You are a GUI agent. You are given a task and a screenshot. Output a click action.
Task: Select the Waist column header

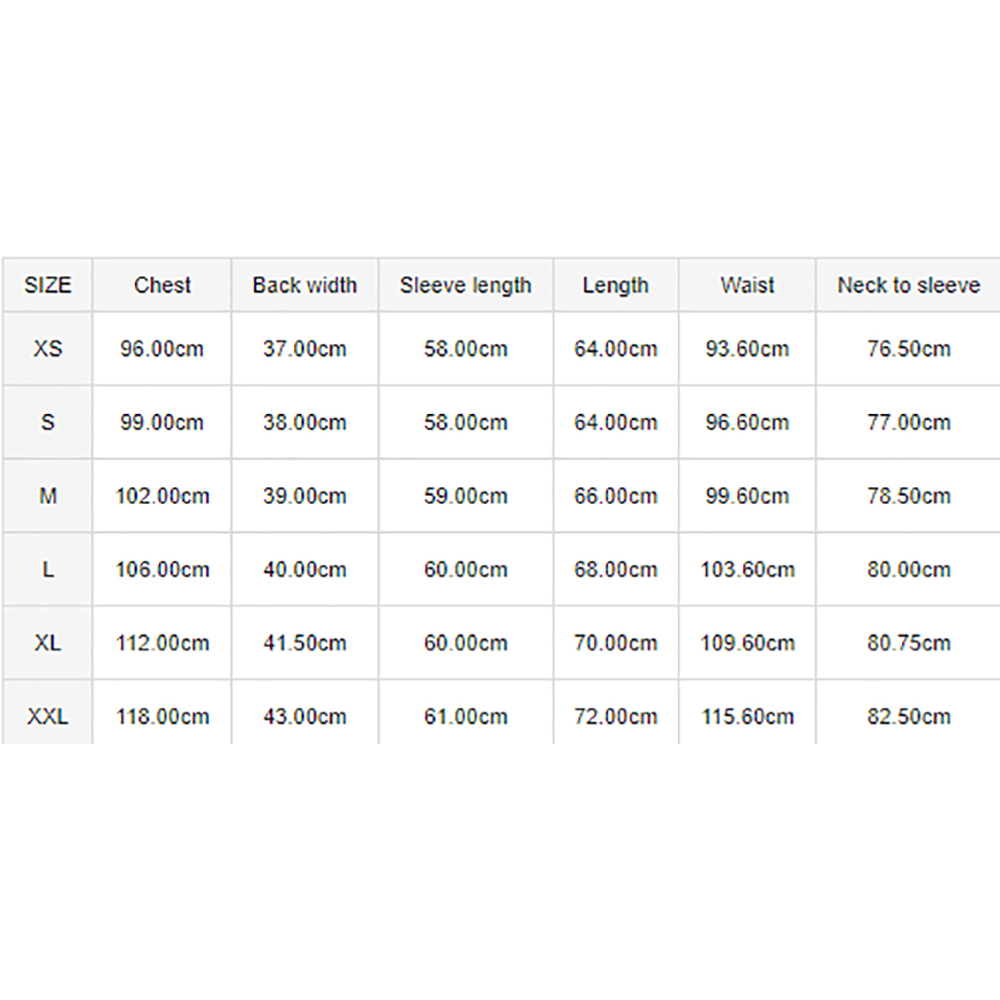(x=747, y=285)
